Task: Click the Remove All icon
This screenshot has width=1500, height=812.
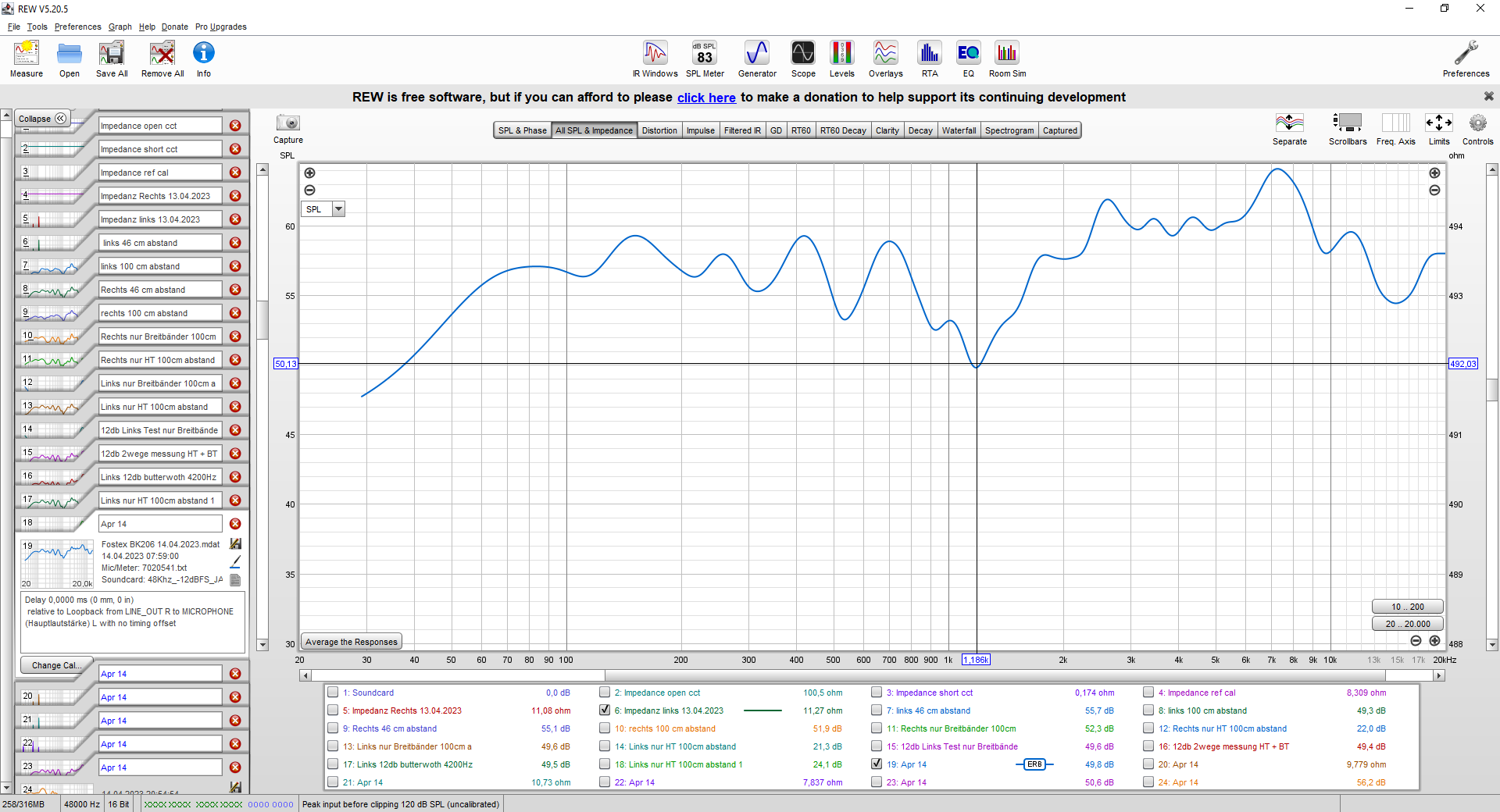Action: 162,59
